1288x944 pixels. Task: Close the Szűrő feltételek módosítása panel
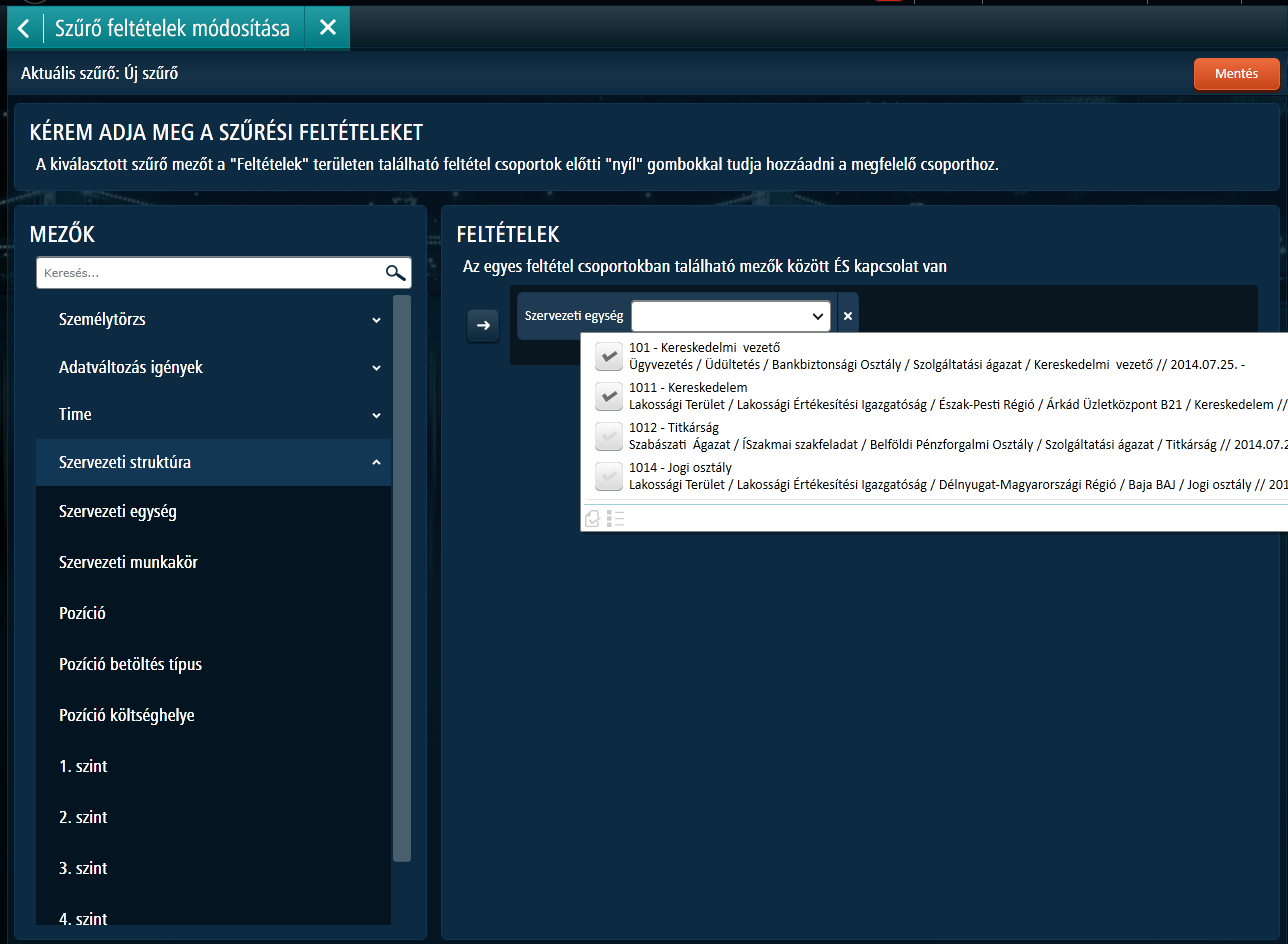(327, 28)
